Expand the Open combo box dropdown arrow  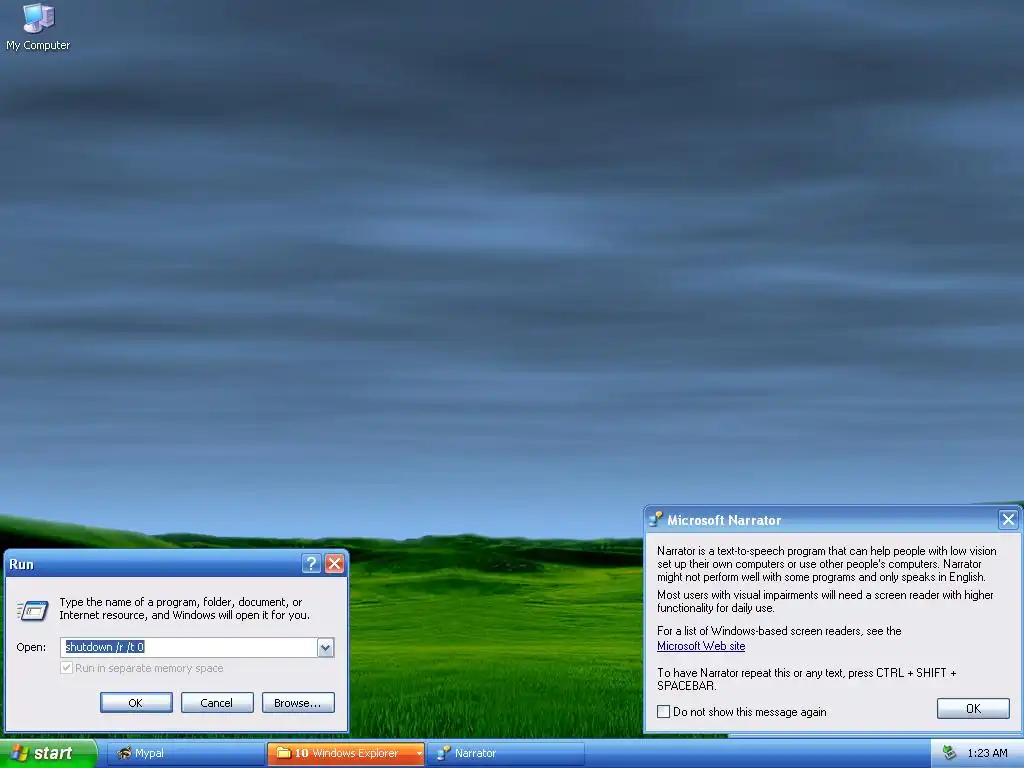coord(325,647)
